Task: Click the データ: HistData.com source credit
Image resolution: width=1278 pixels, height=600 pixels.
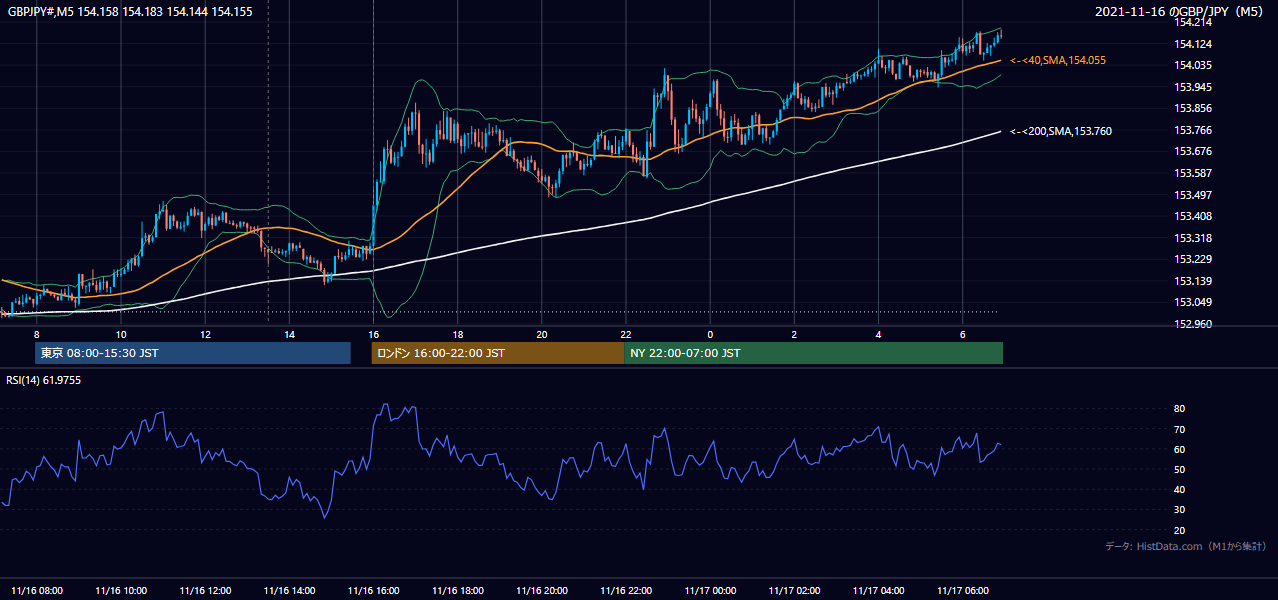Action: [x=1186, y=546]
